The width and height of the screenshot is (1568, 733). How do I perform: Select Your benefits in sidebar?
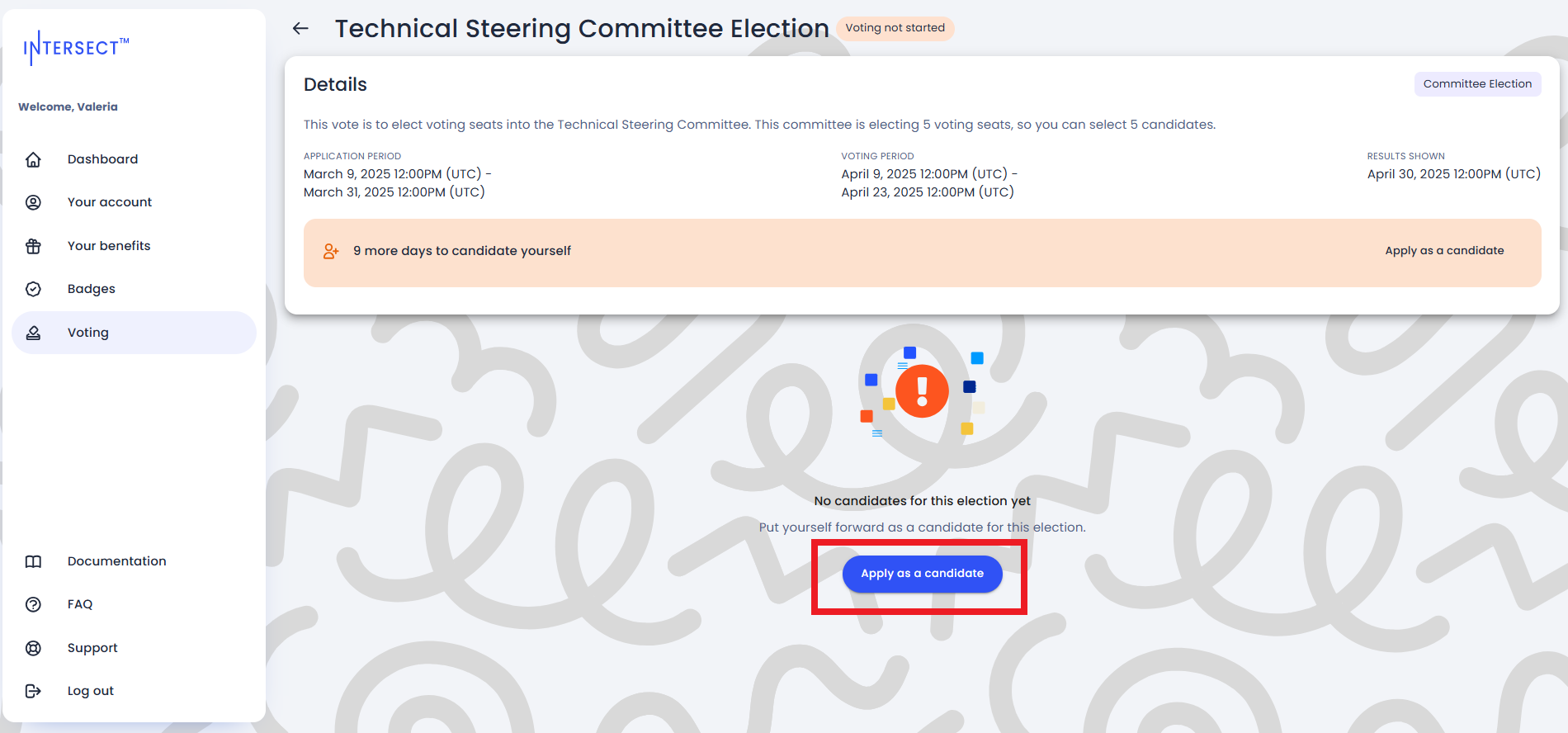click(x=109, y=246)
